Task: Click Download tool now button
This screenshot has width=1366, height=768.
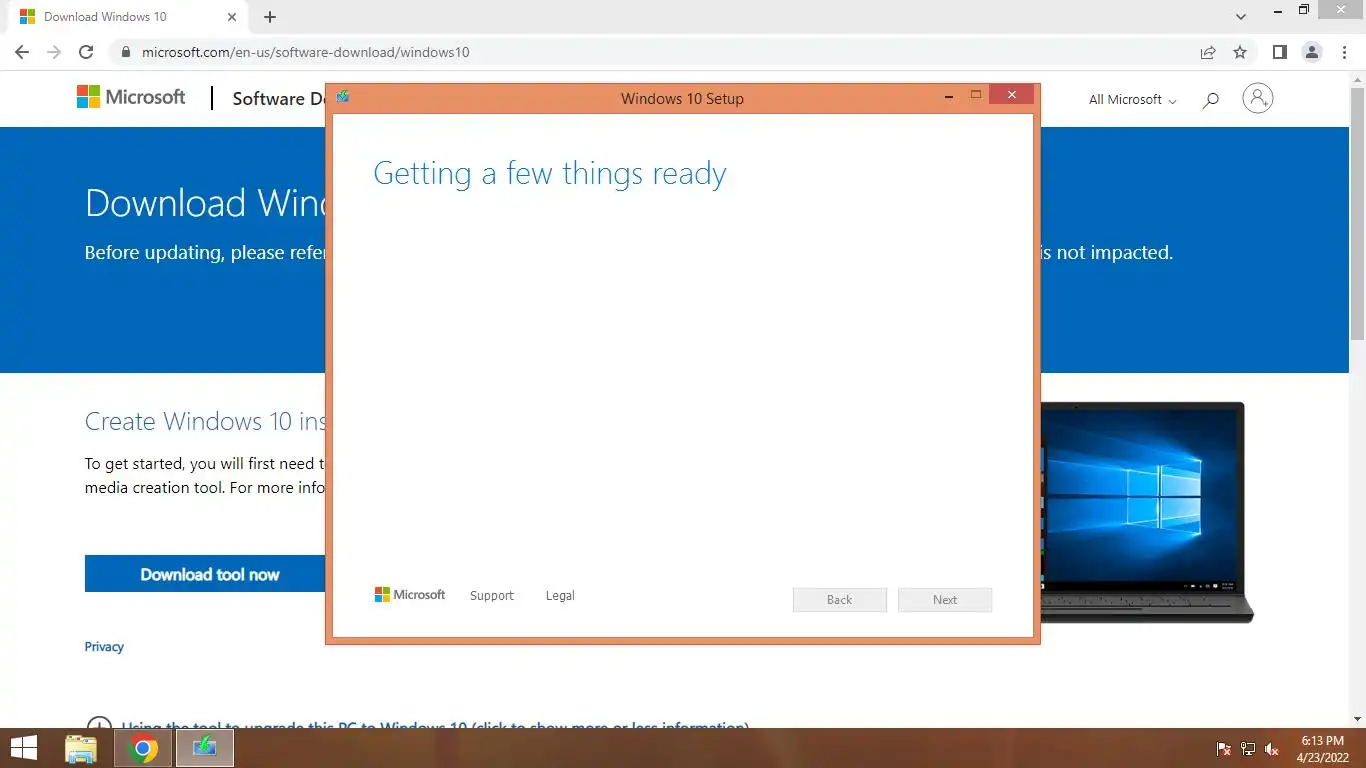Action: pos(205,574)
